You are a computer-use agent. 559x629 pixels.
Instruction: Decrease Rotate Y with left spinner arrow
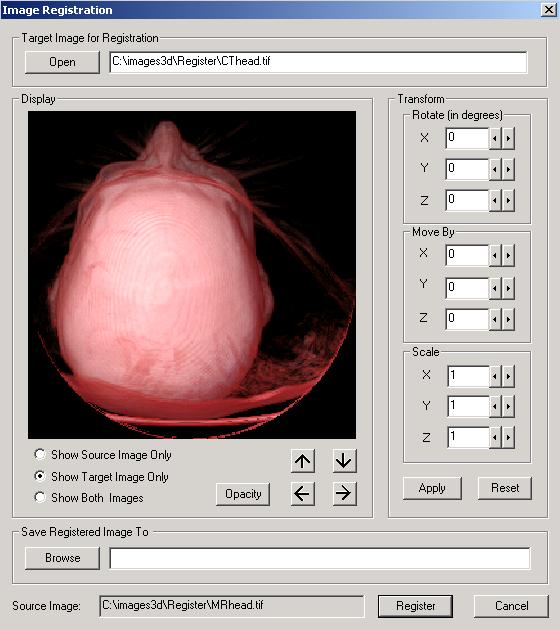pos(495,169)
